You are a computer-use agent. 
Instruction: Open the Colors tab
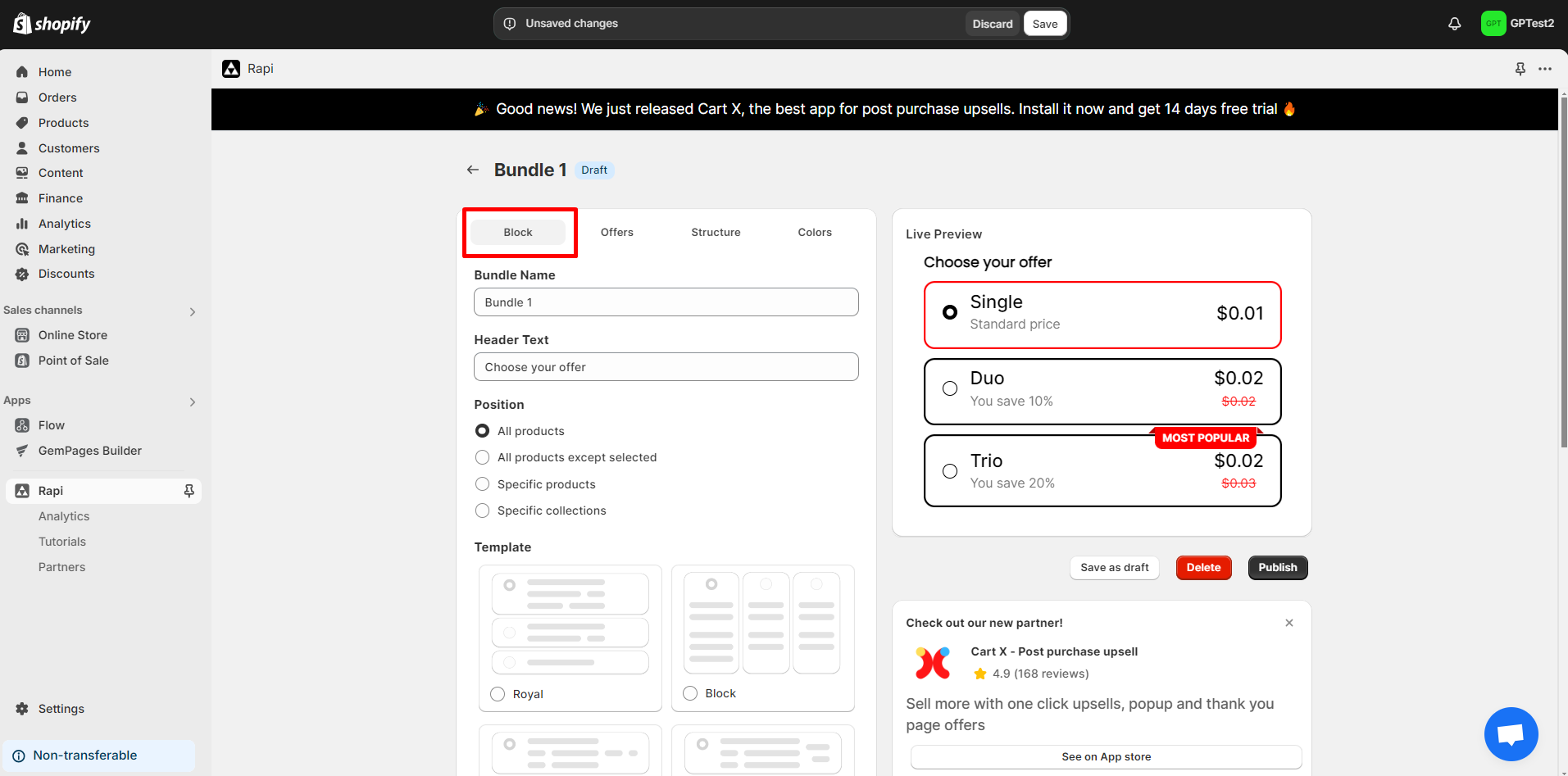(x=814, y=232)
